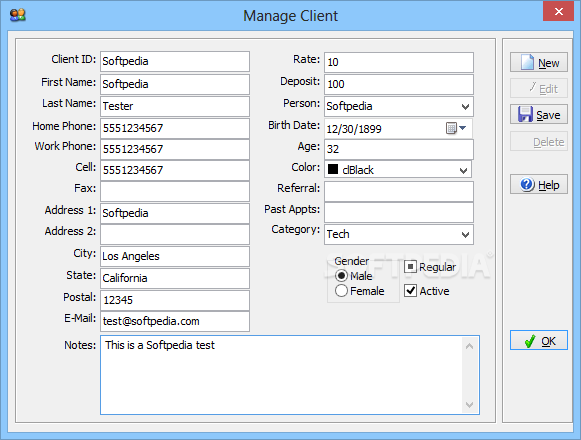
Task: Save the client record with floppy icon
Action: pyautogui.click(x=539, y=114)
